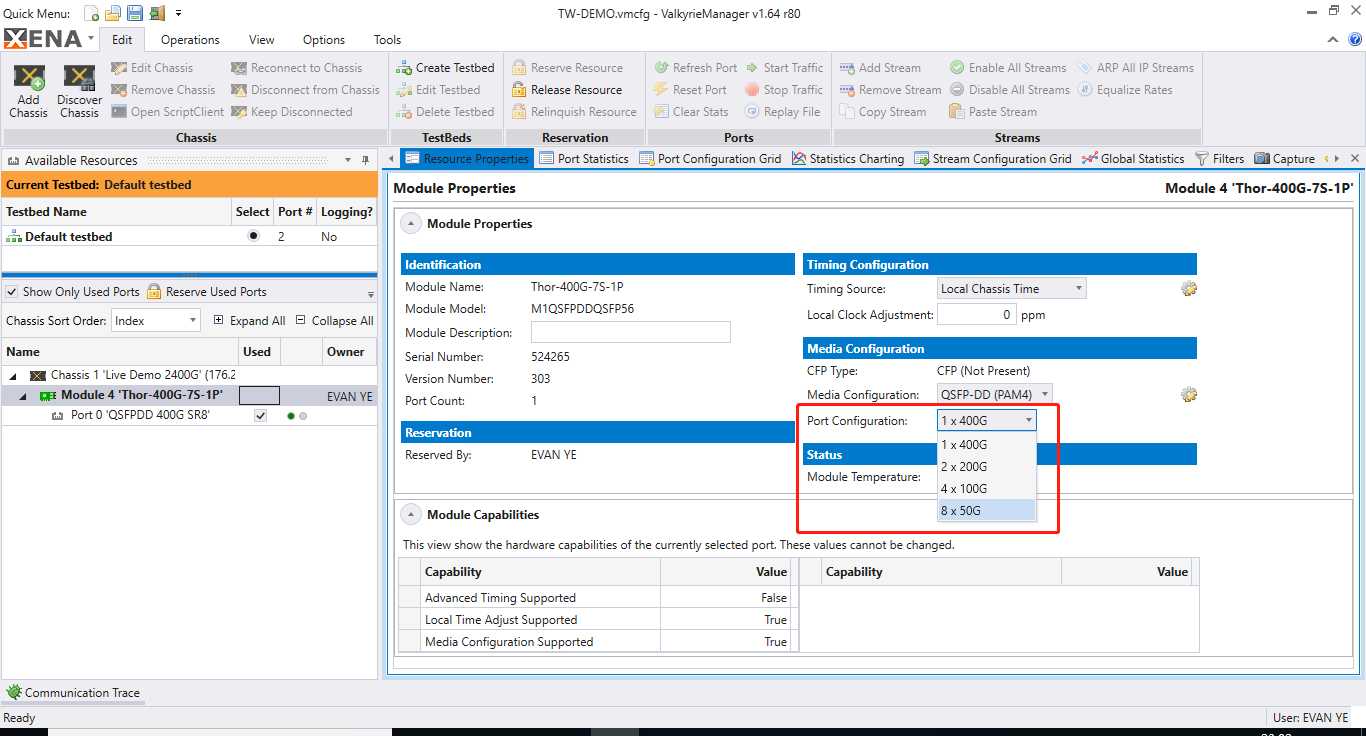
Task: Select the Default testbed radio button
Action: click(x=253, y=236)
